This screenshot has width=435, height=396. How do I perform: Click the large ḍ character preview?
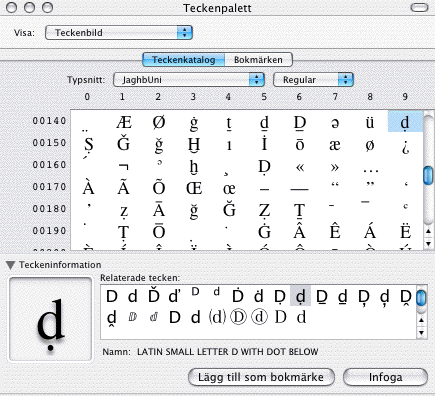pyautogui.click(x=50, y=319)
